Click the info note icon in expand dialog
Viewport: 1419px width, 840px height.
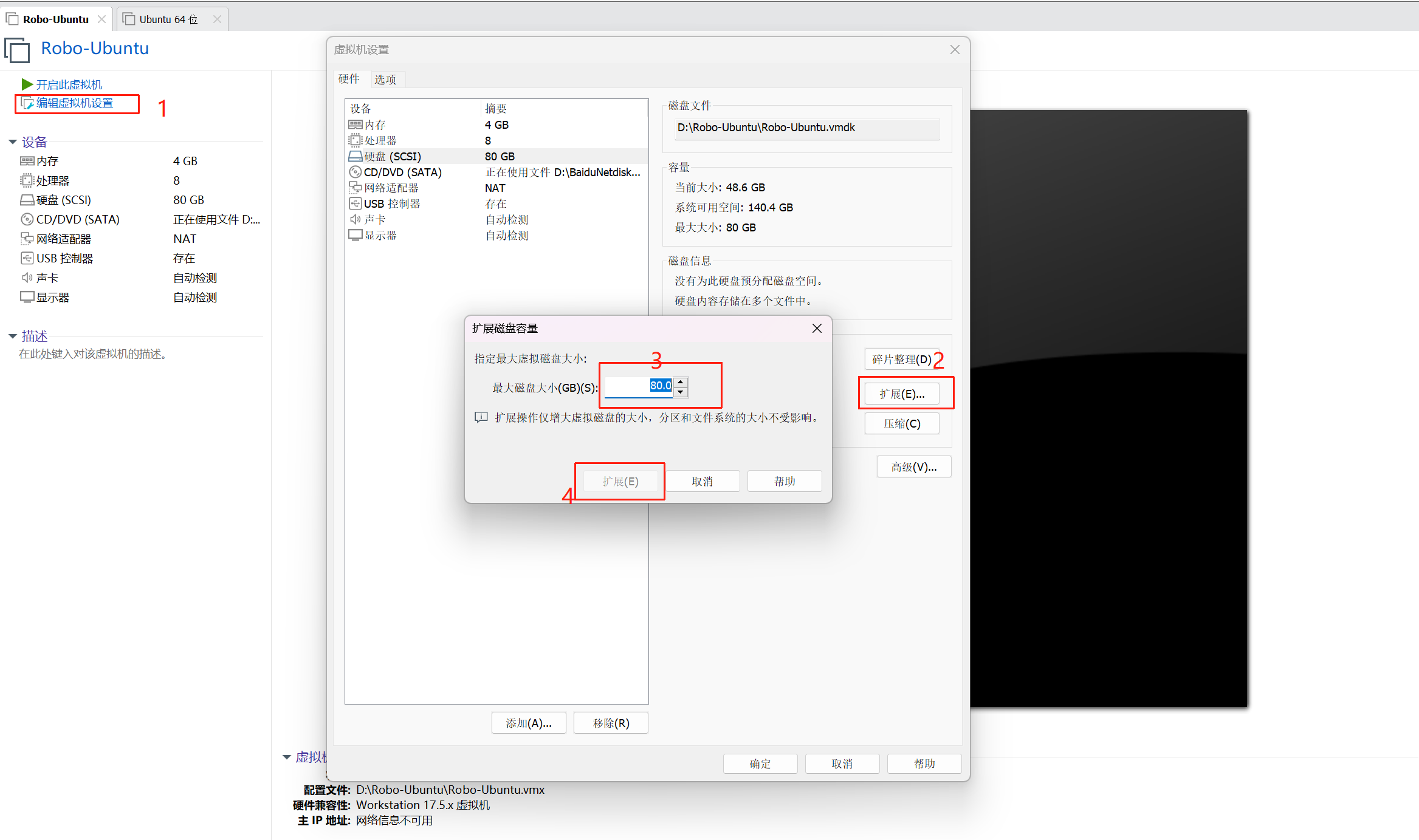pos(481,417)
